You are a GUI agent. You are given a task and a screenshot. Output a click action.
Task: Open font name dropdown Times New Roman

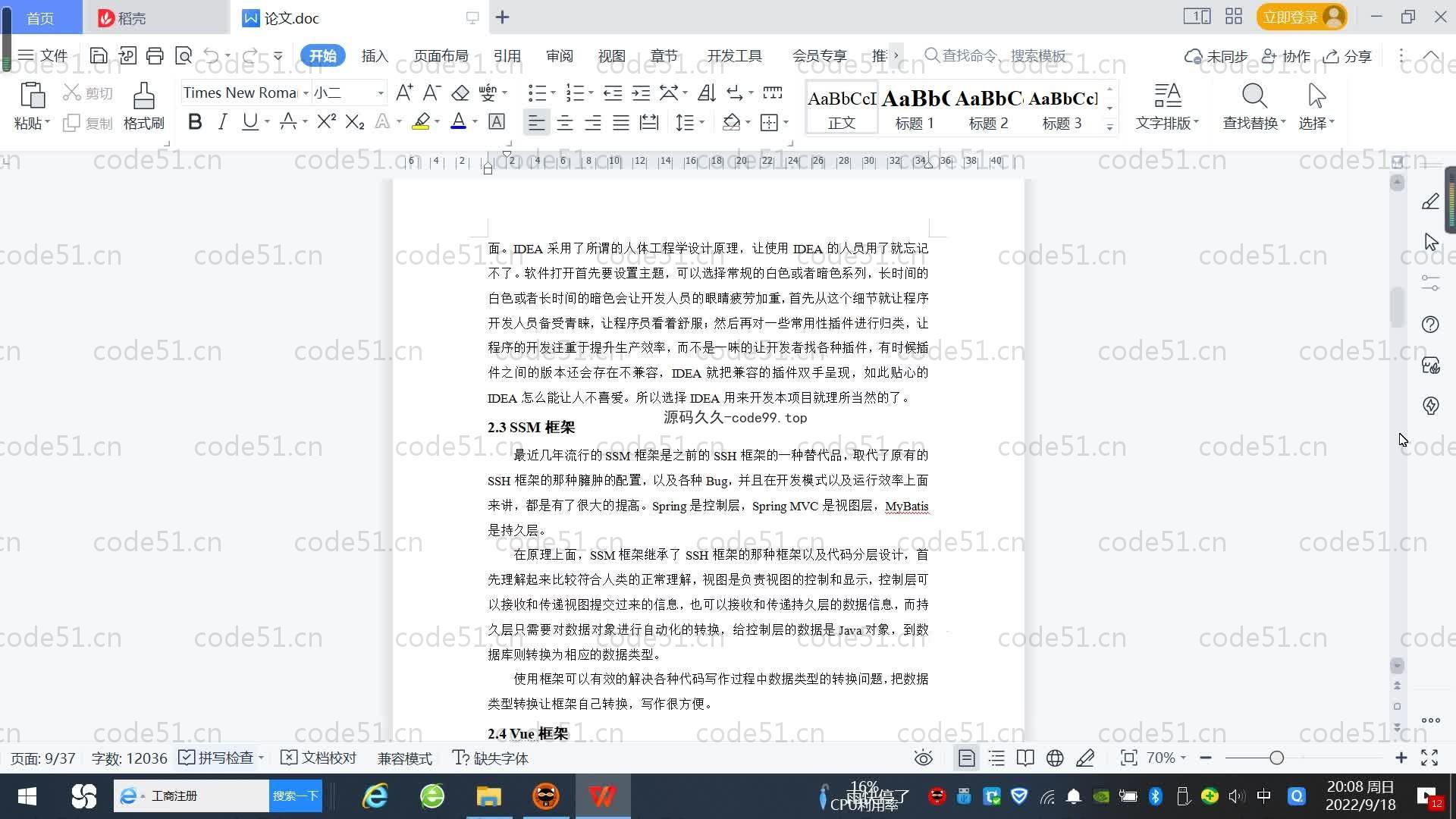click(x=306, y=93)
